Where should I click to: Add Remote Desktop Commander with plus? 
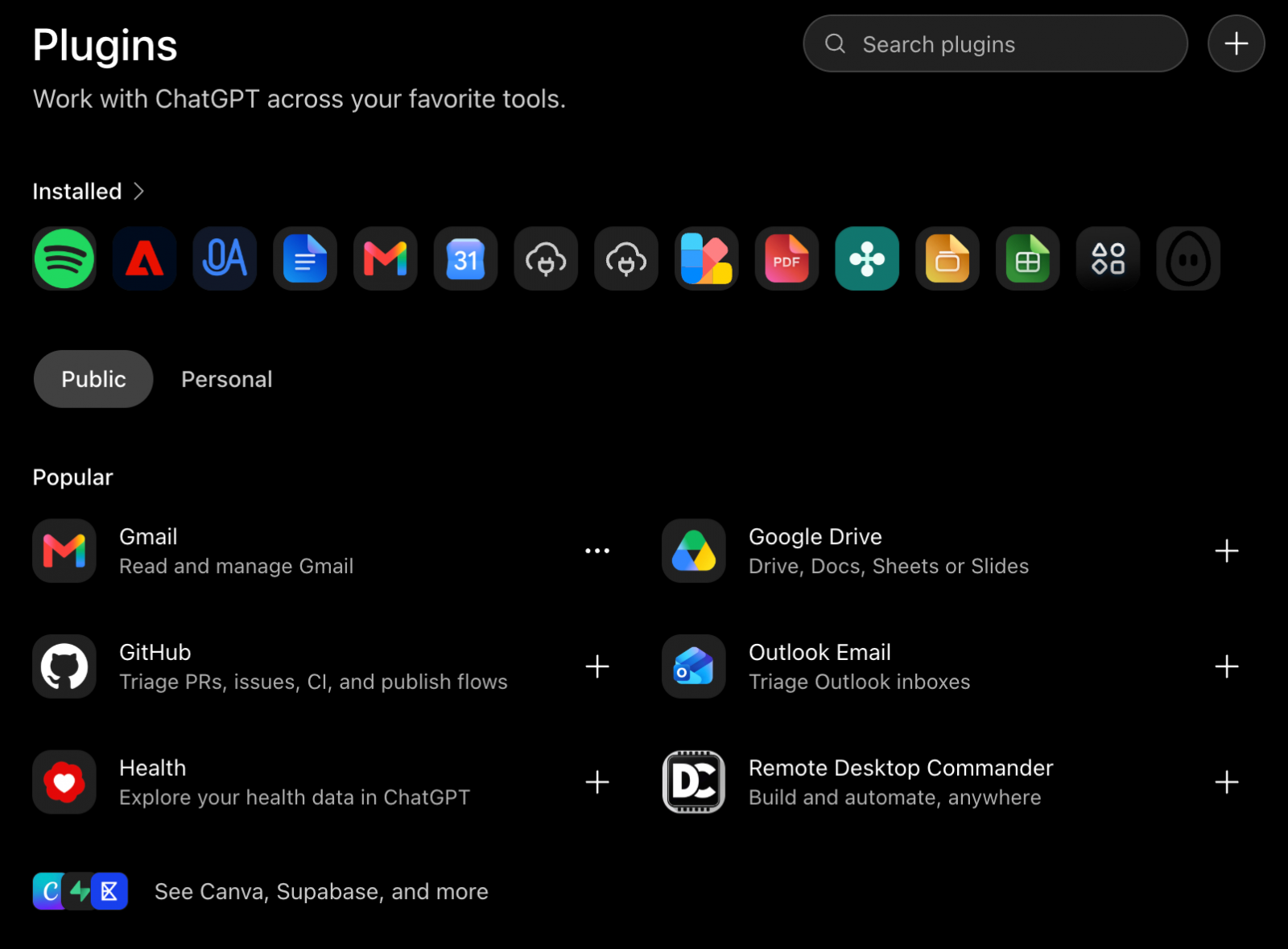tap(1227, 782)
